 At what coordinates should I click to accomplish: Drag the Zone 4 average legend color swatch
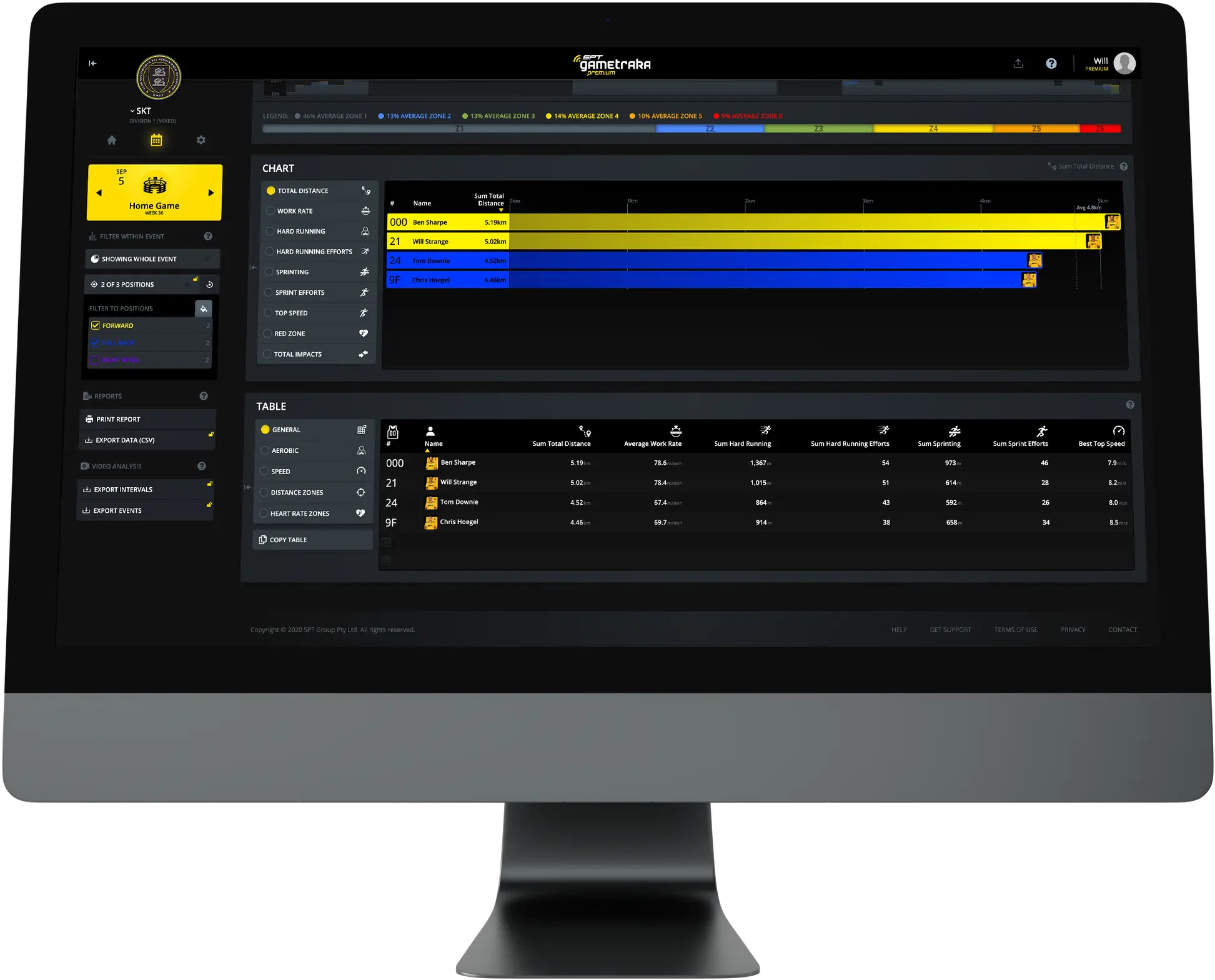(x=549, y=116)
